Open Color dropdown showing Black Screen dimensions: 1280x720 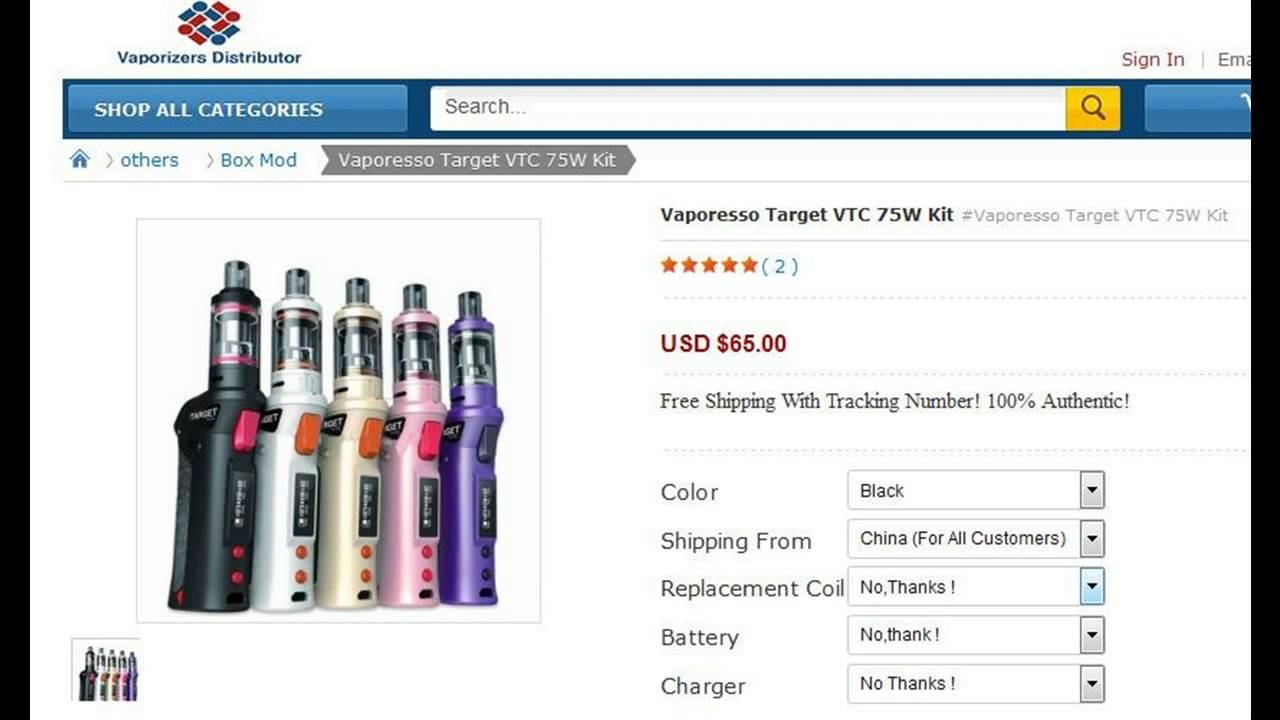pyautogui.click(x=975, y=490)
